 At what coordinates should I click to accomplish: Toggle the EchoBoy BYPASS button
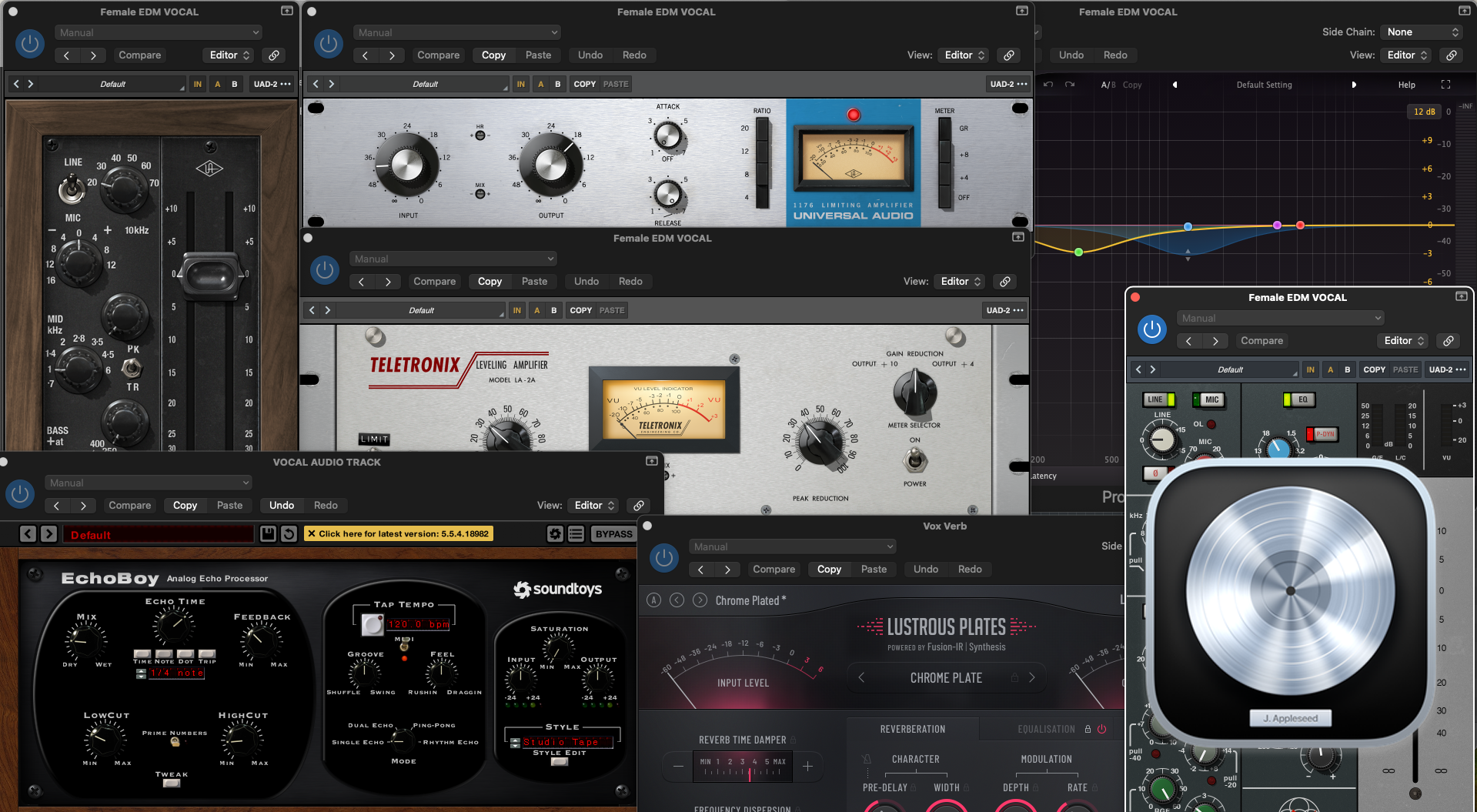(613, 533)
